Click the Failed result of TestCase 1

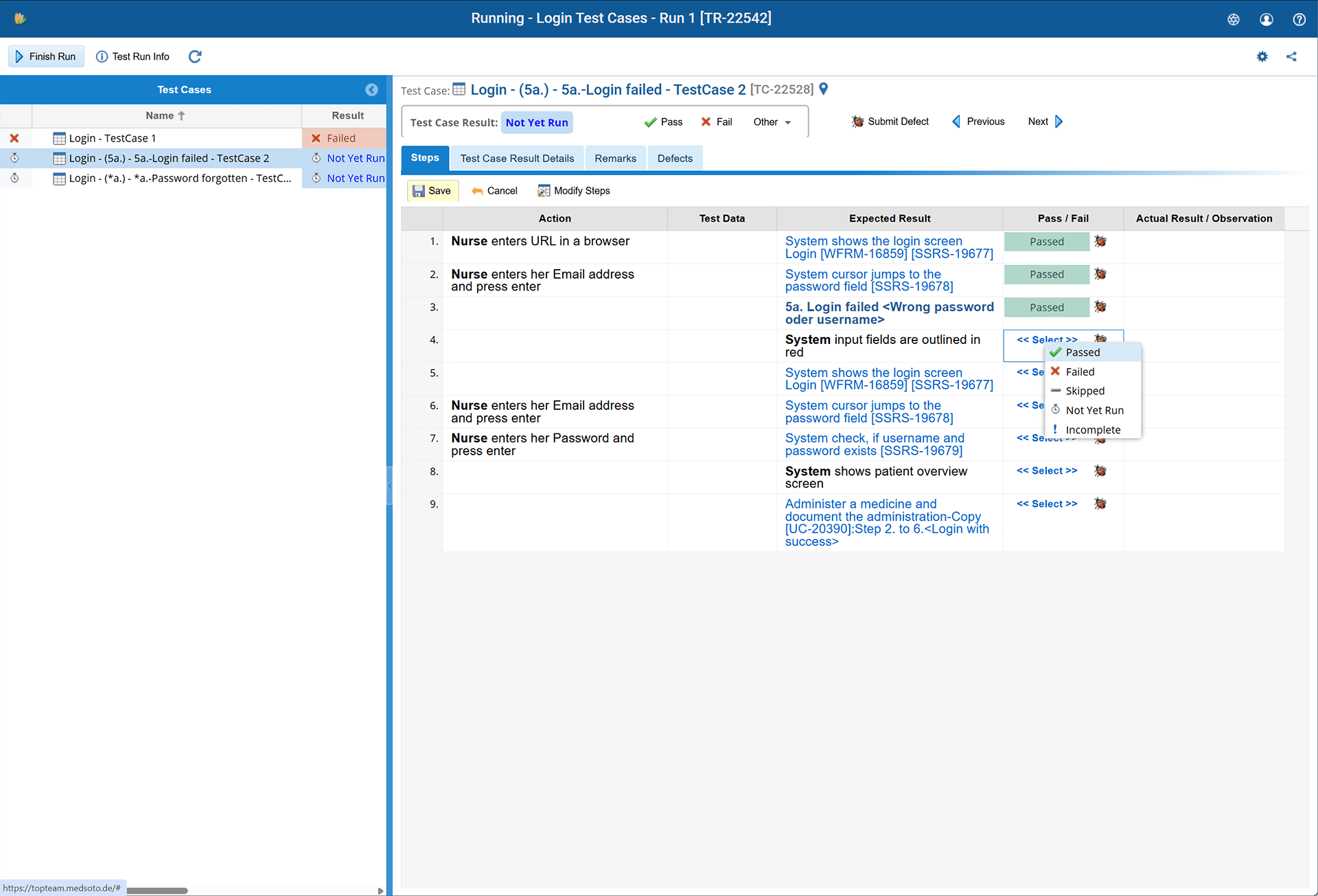tap(344, 138)
